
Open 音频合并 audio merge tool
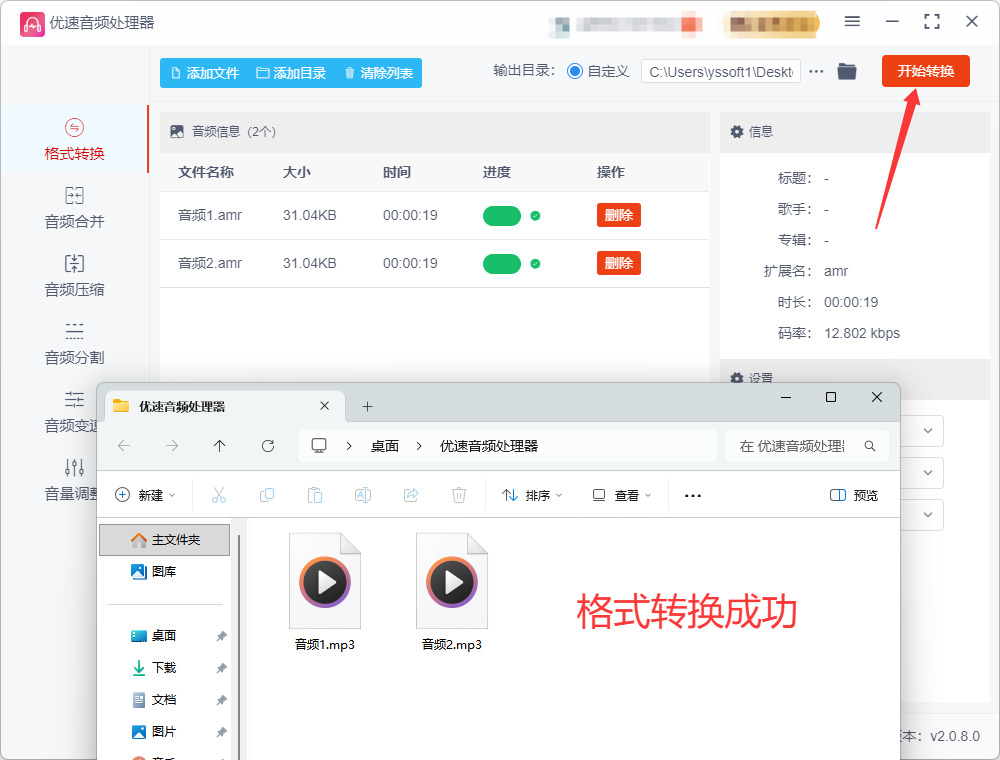pyautogui.click(x=74, y=208)
